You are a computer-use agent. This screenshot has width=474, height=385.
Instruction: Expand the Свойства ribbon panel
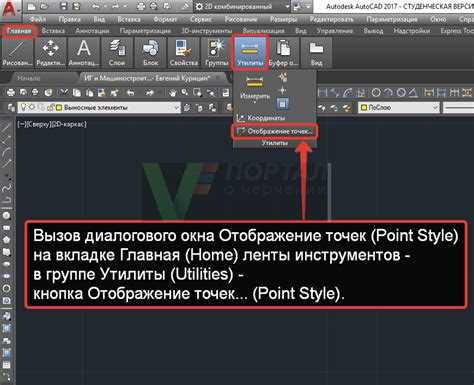[184, 53]
